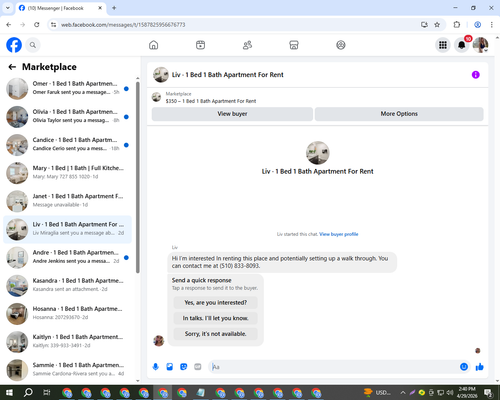Click the browser page vertical scrollbar
500x400 pixels.
497,209
